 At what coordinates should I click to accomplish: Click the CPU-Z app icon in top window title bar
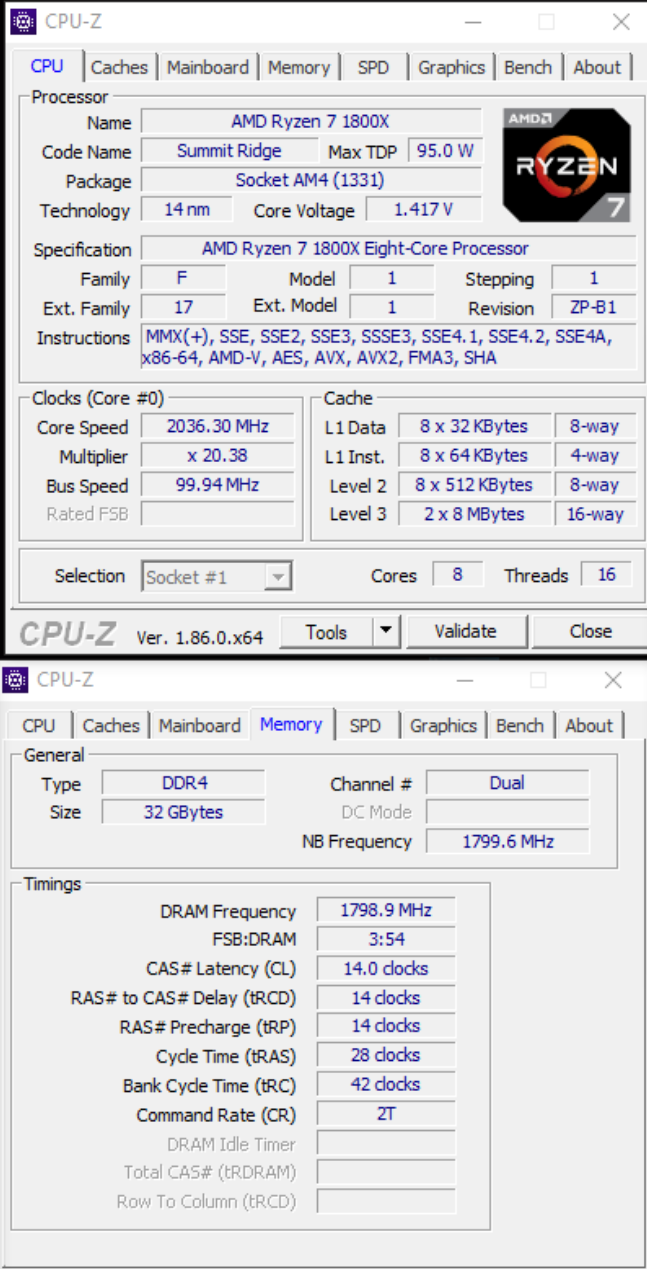23,21
